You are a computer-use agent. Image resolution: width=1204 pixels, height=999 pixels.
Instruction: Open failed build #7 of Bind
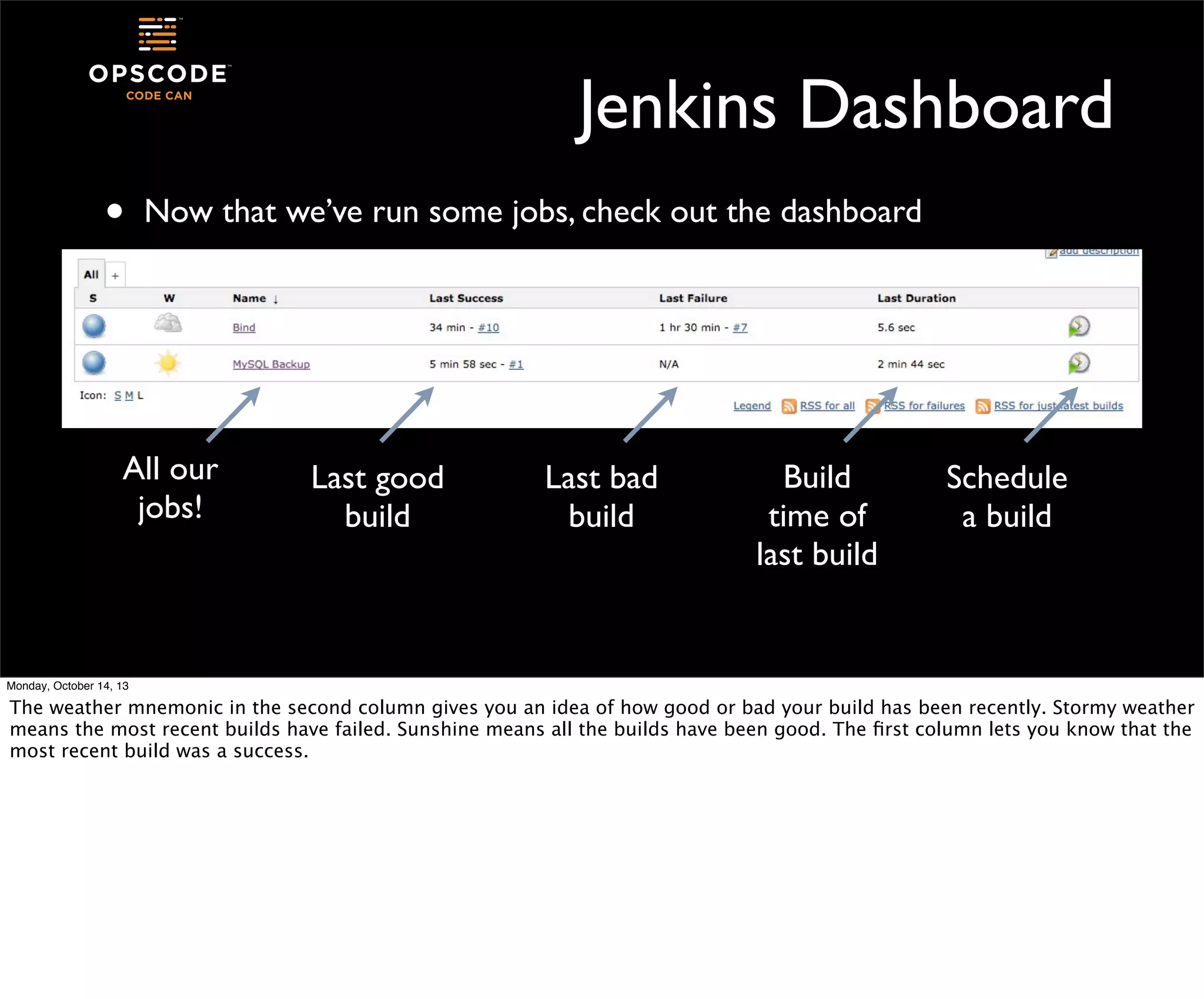(x=740, y=328)
